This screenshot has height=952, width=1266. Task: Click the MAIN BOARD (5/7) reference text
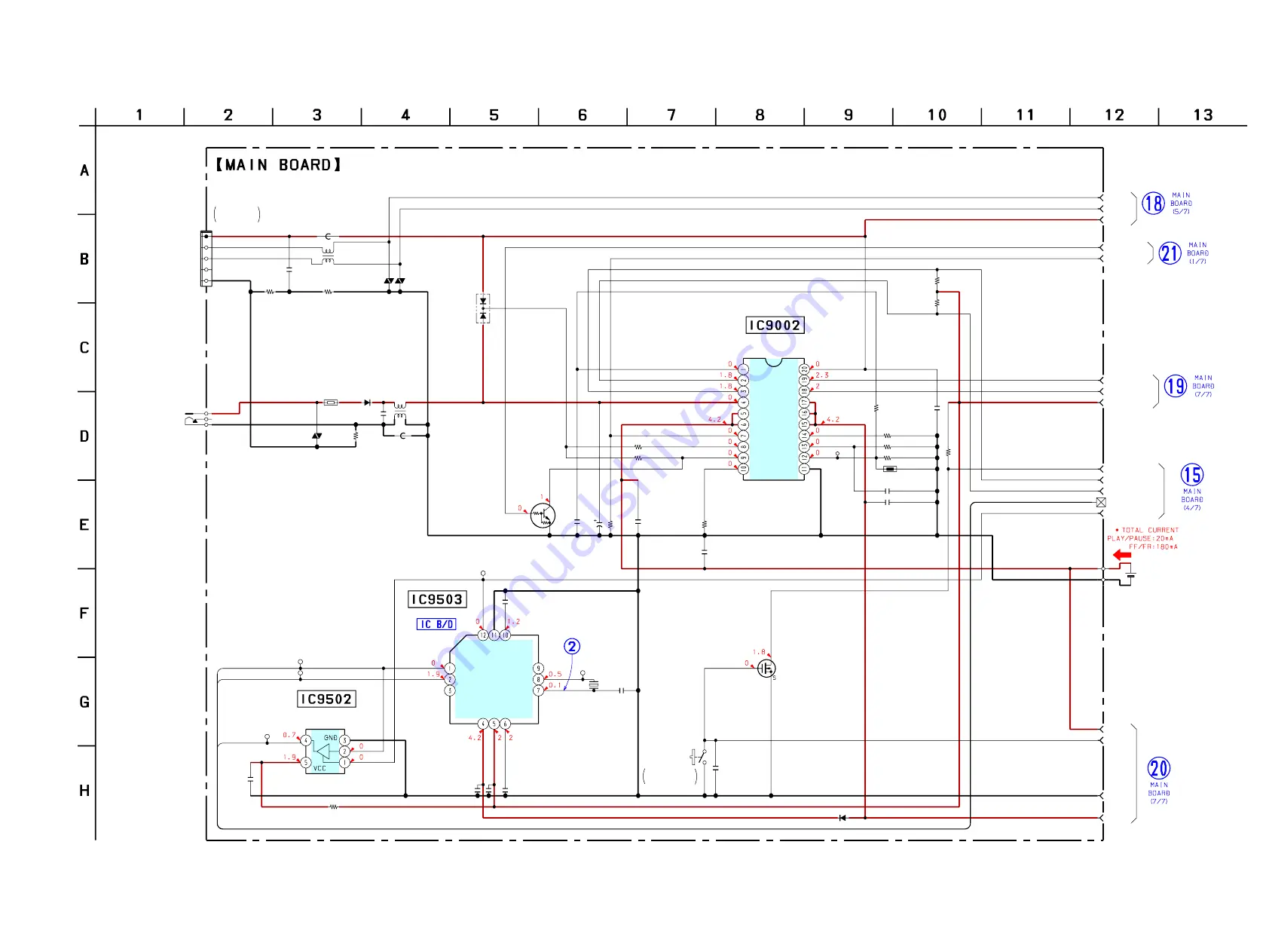coord(1182,204)
